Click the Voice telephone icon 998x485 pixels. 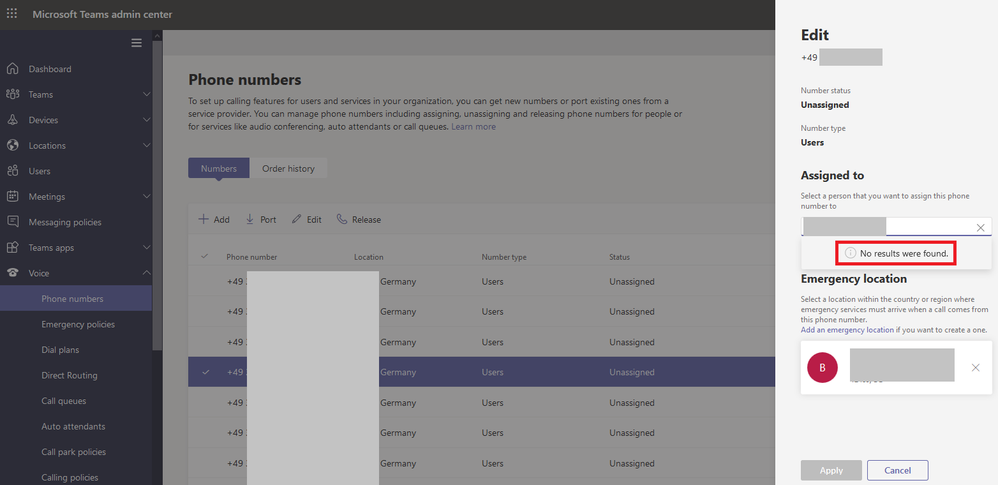pyautogui.click(x=12, y=272)
